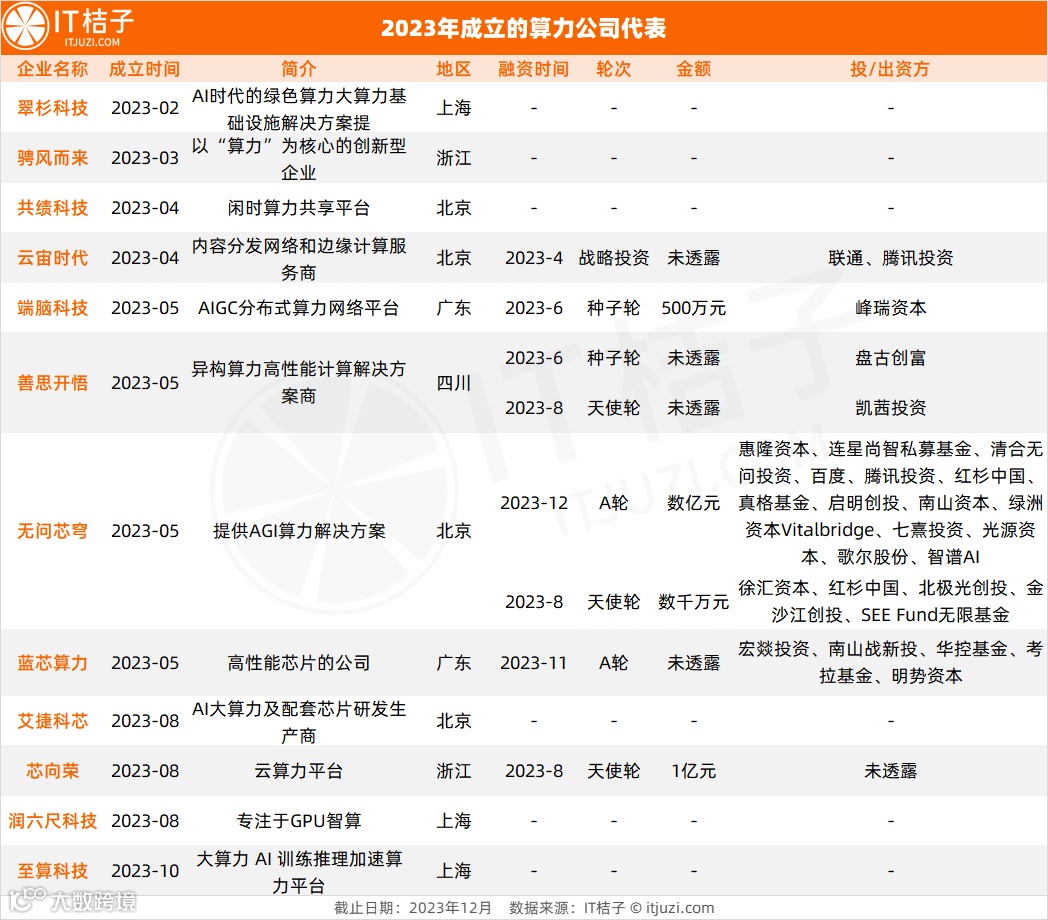Click the 1亿元 amount cell
1048x920 pixels.
(693, 771)
